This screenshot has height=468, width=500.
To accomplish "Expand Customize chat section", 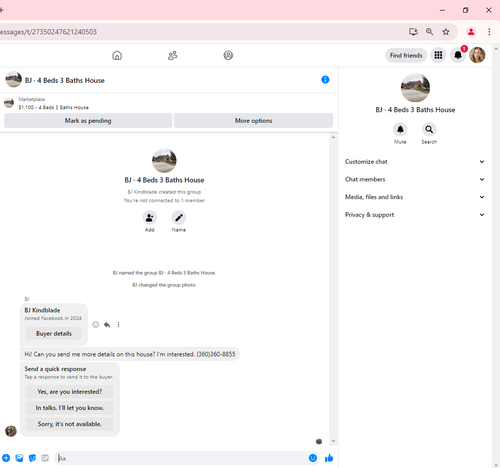I will coord(415,162).
